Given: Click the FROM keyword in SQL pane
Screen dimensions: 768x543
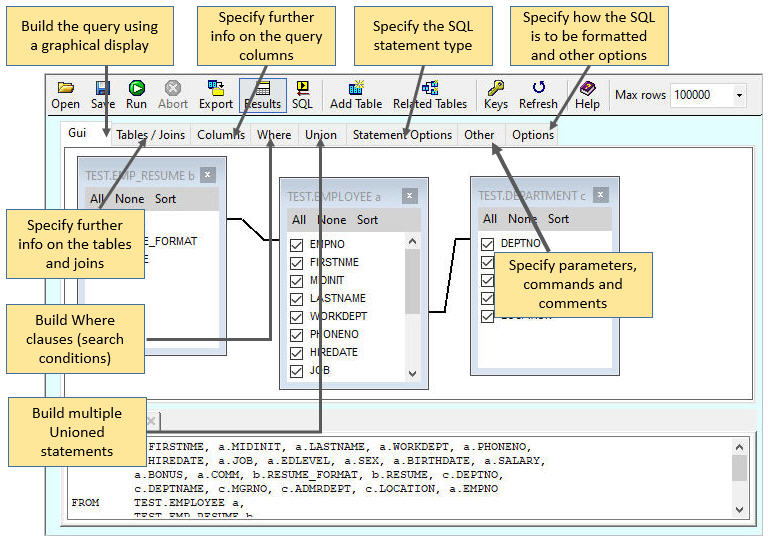Looking at the screenshot, I should tap(85, 502).
